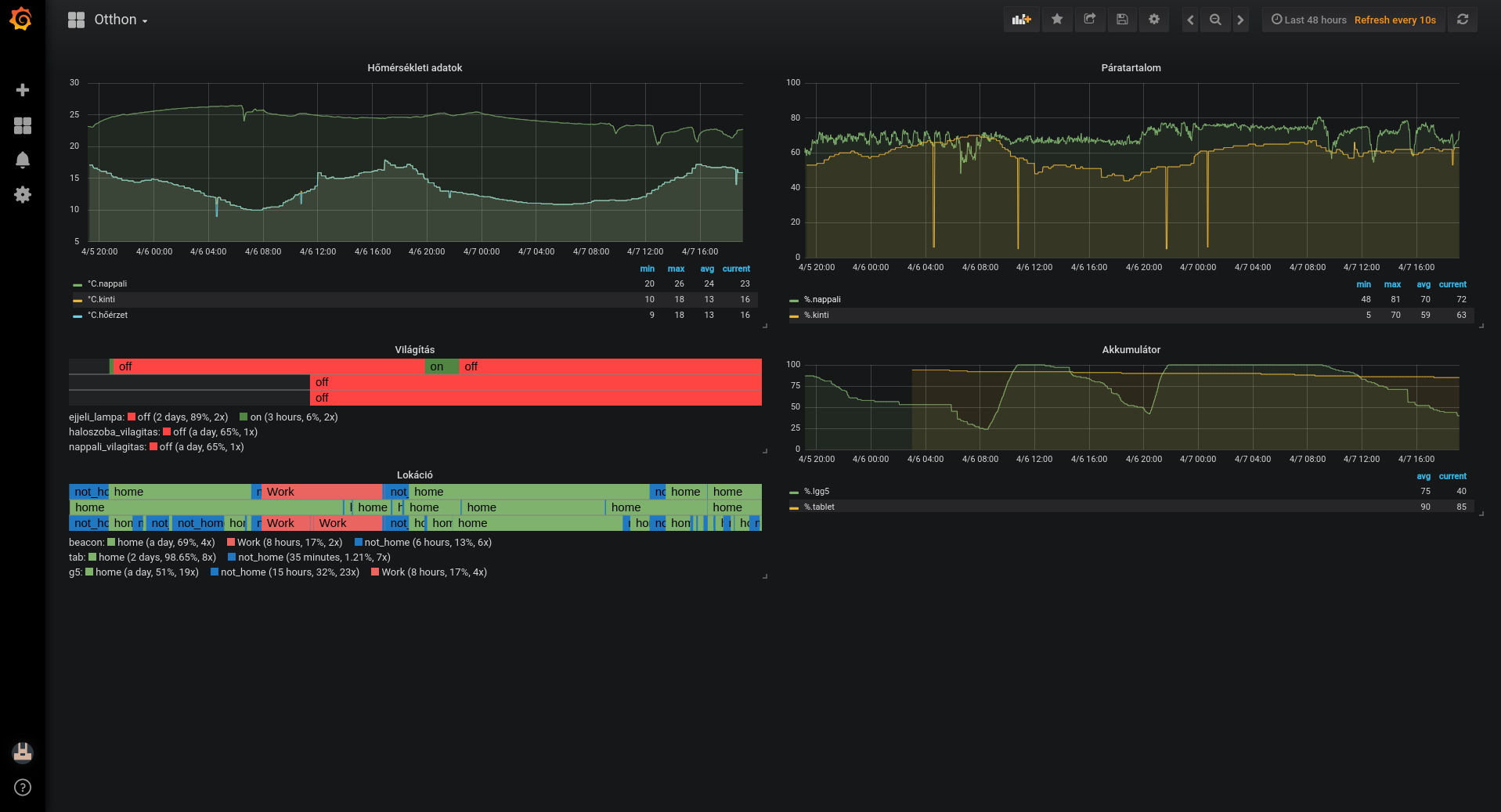1501x812 pixels.
Task: Toggle the %.tablet battery legend series
Action: pos(819,507)
